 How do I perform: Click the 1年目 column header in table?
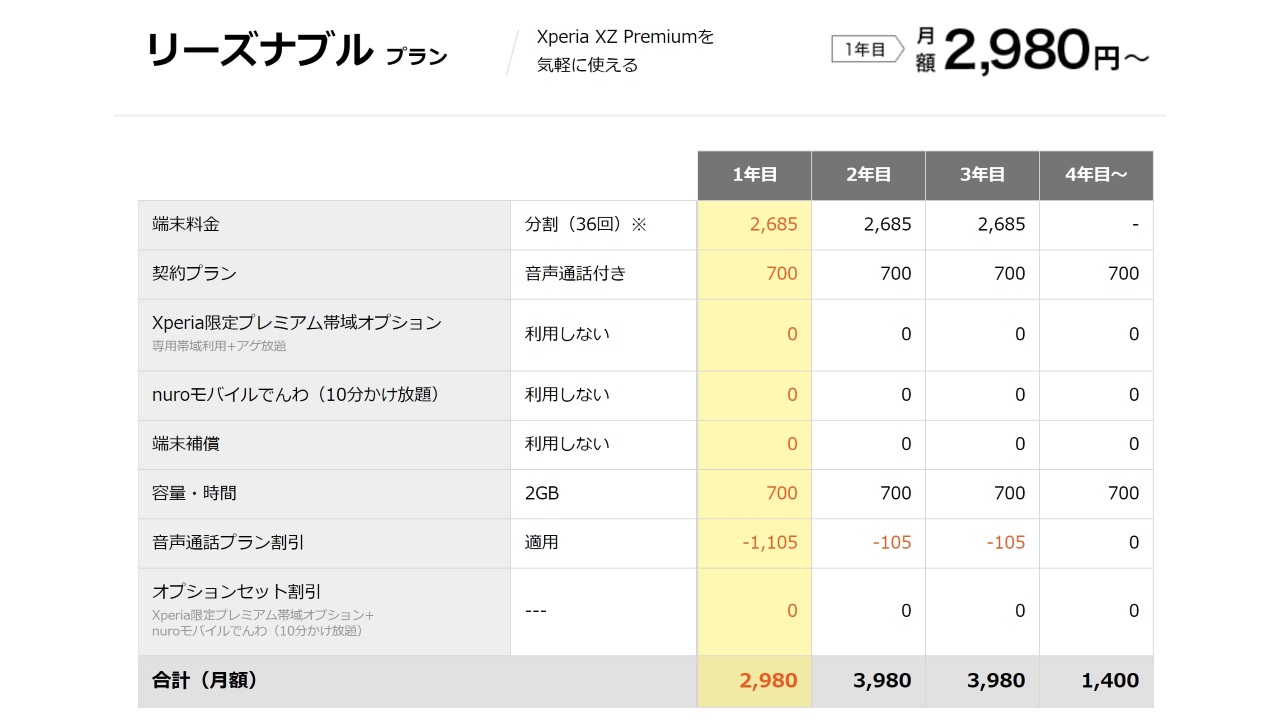click(x=754, y=175)
